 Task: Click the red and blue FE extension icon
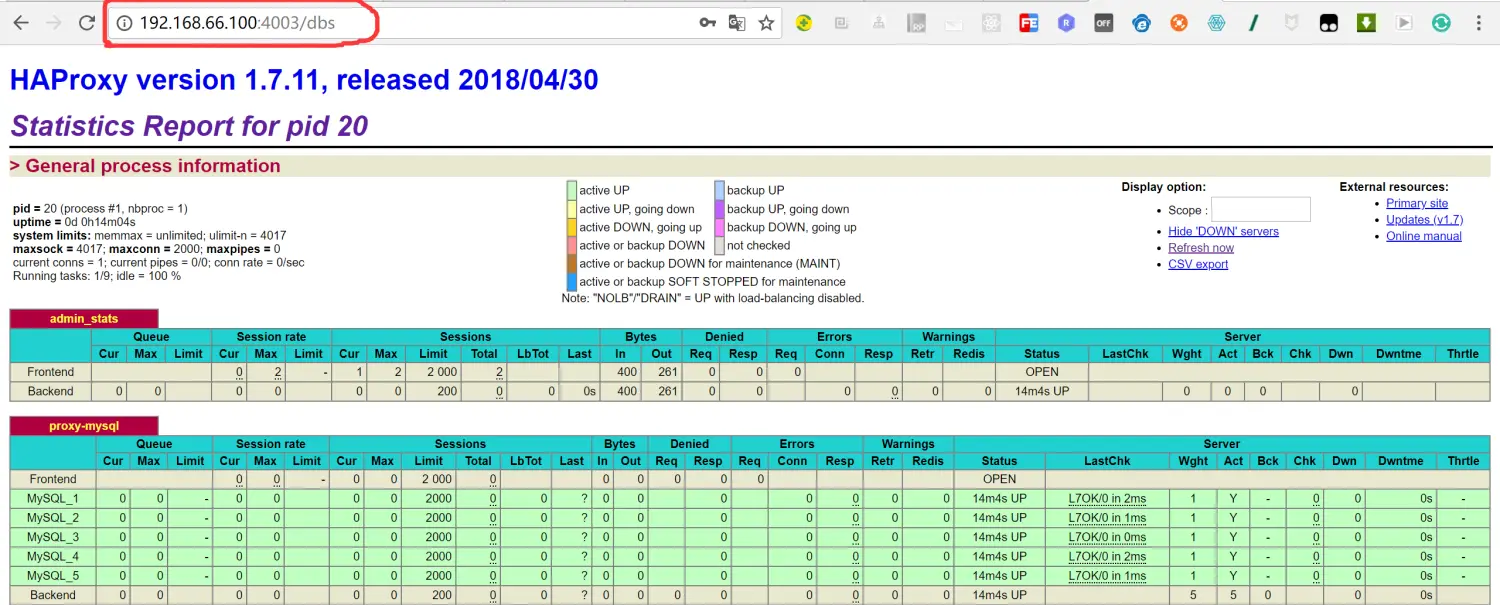tap(1029, 23)
